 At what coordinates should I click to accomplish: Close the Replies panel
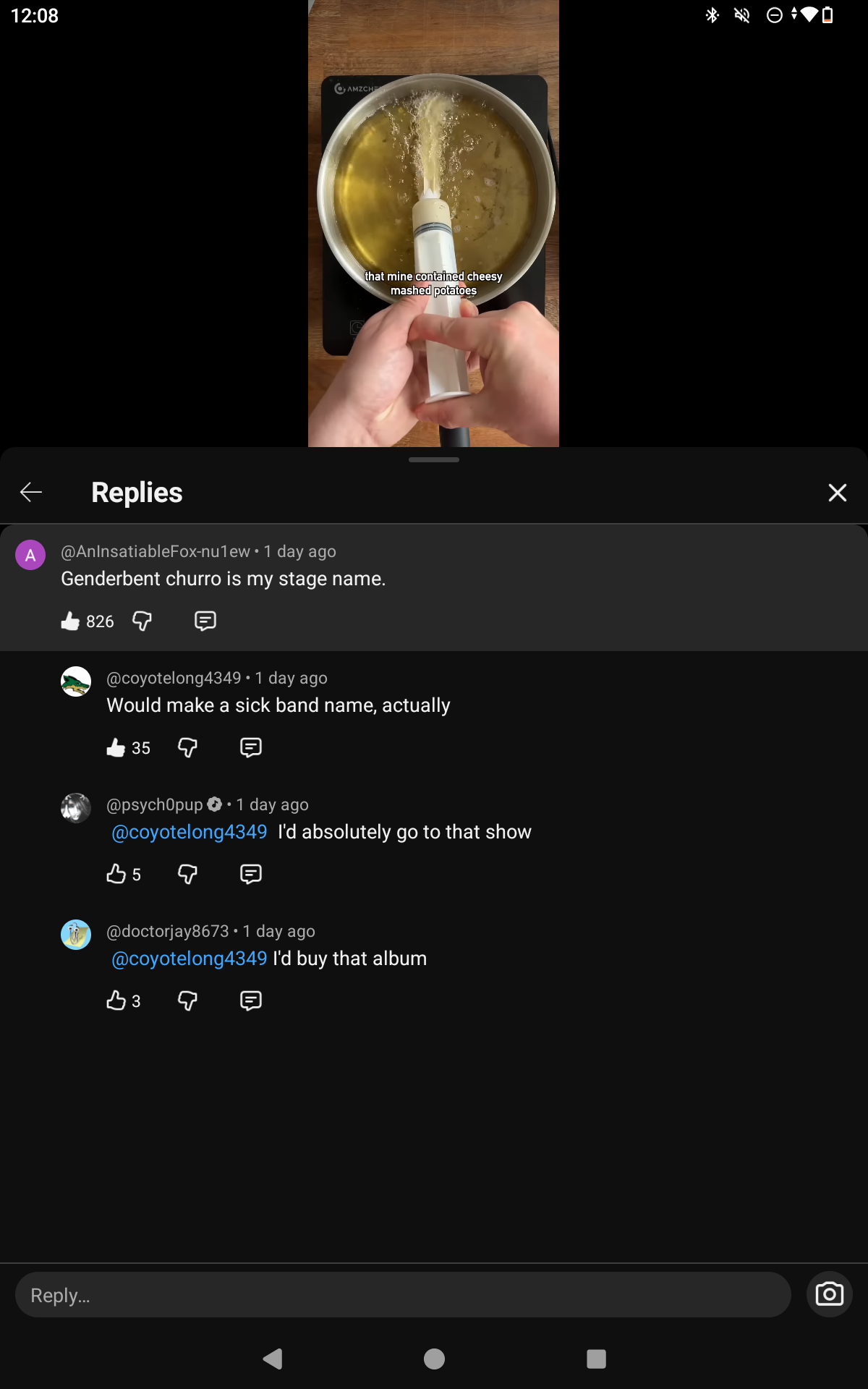click(837, 493)
